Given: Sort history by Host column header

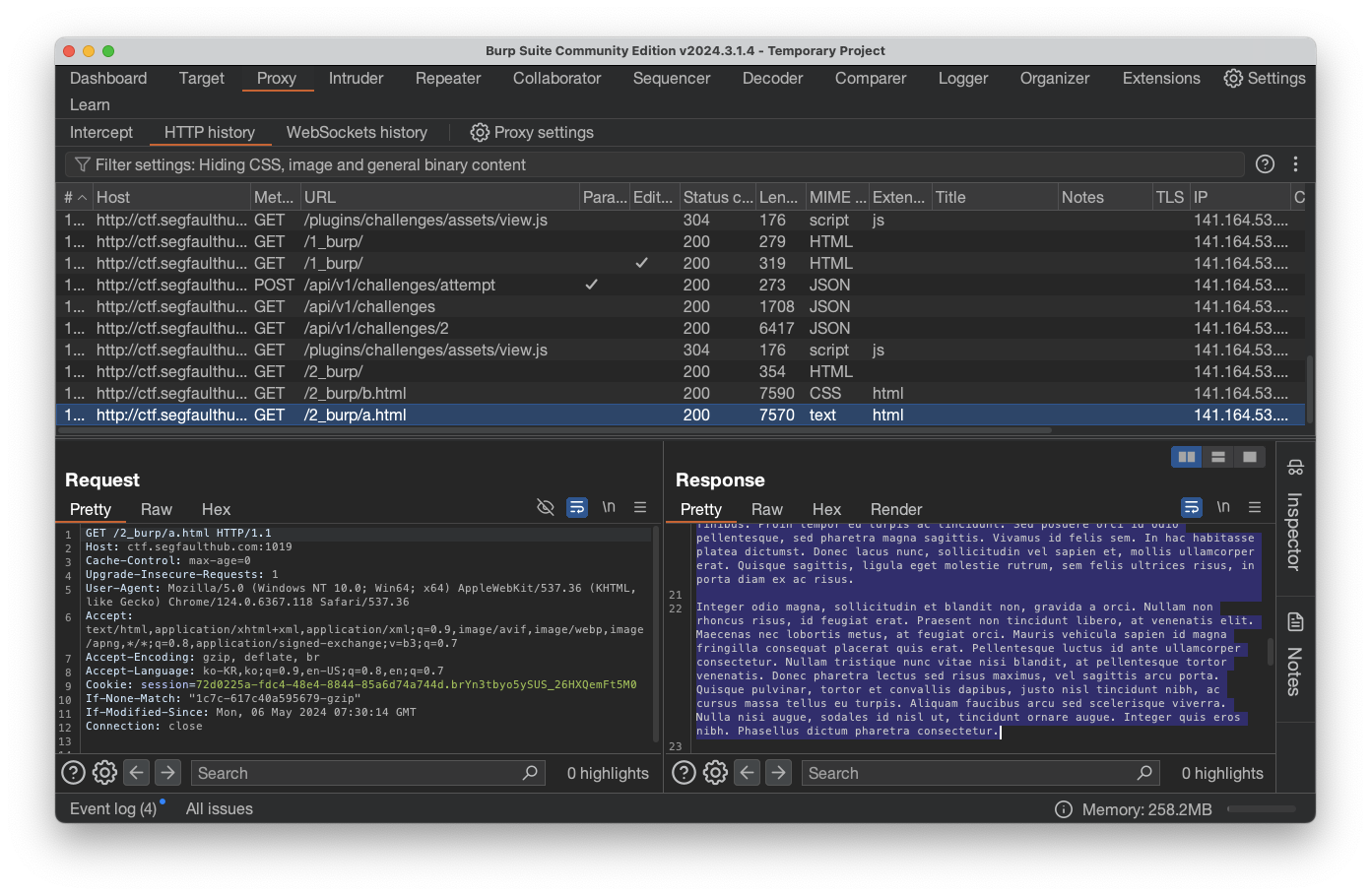Looking at the screenshot, I should 170,197.
